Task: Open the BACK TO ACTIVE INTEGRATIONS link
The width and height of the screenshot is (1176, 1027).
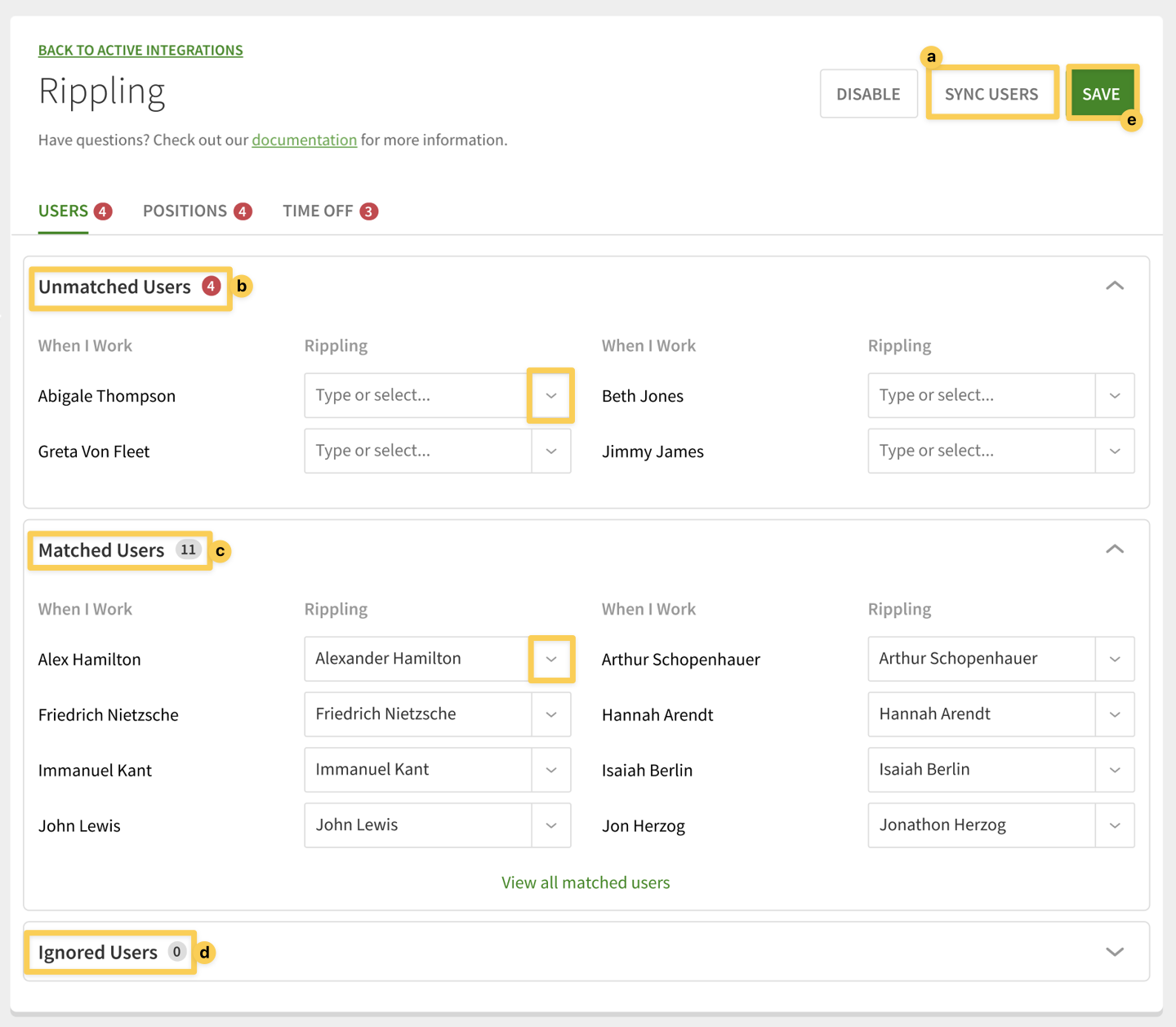Action: click(140, 50)
